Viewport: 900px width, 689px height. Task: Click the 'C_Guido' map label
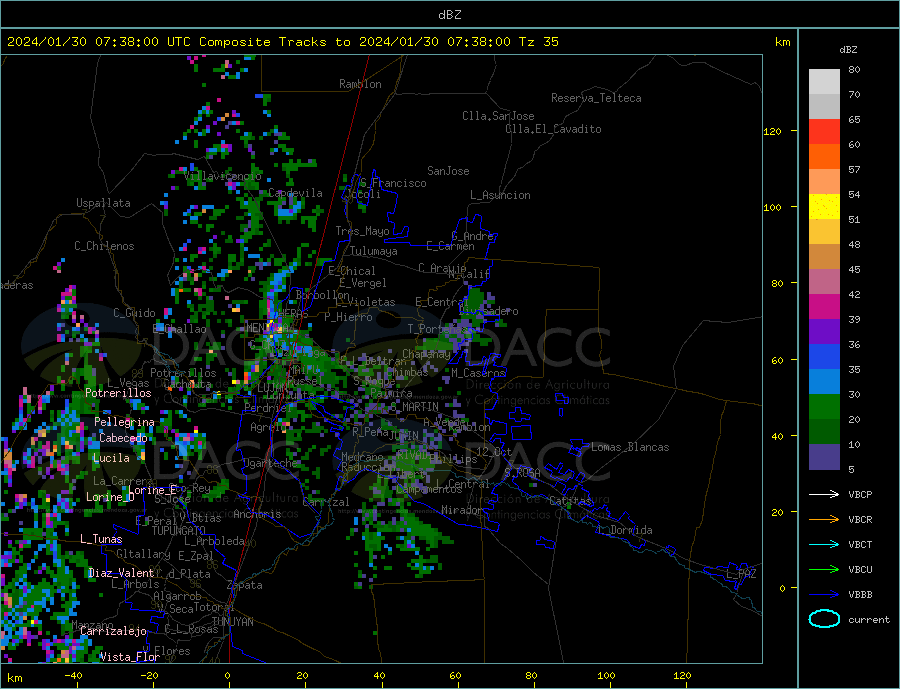134,313
